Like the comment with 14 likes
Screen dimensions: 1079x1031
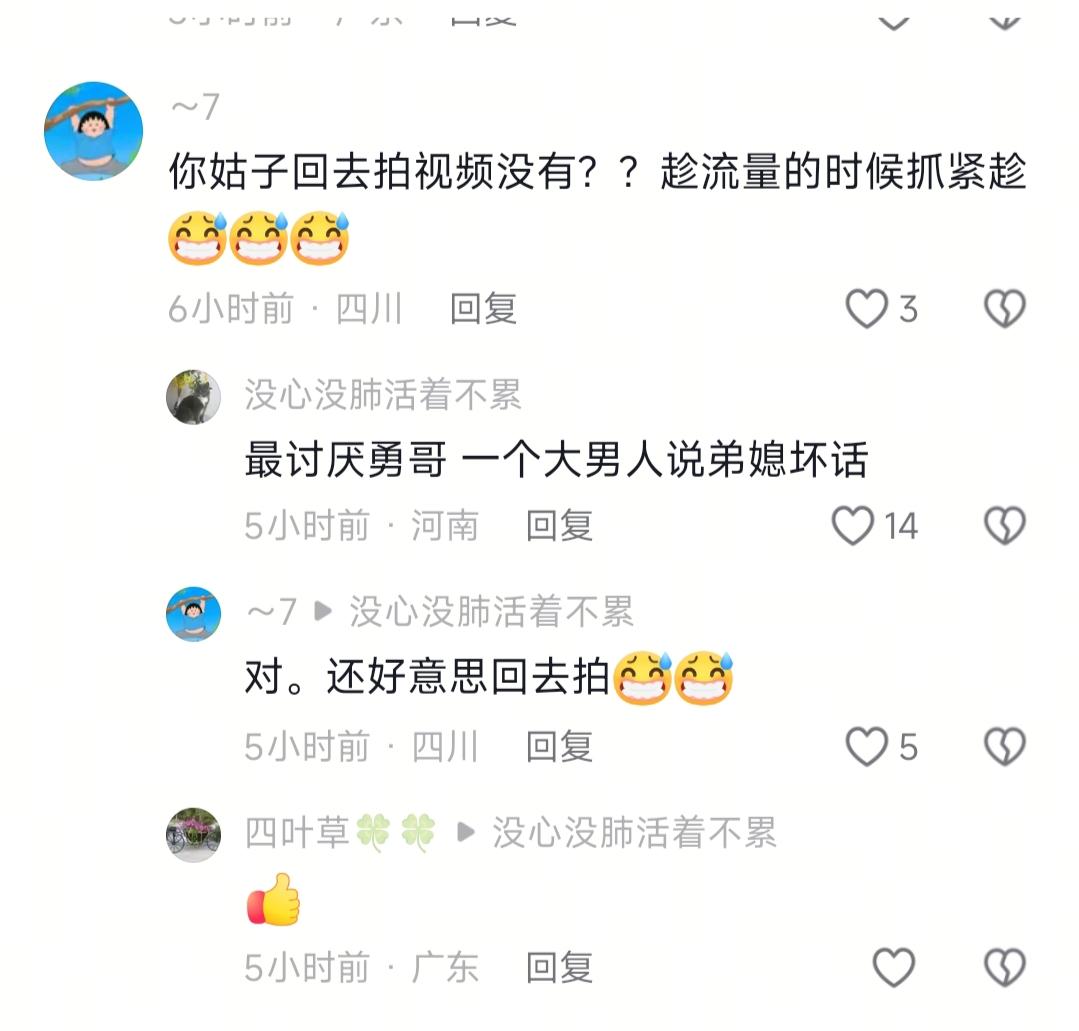(853, 526)
